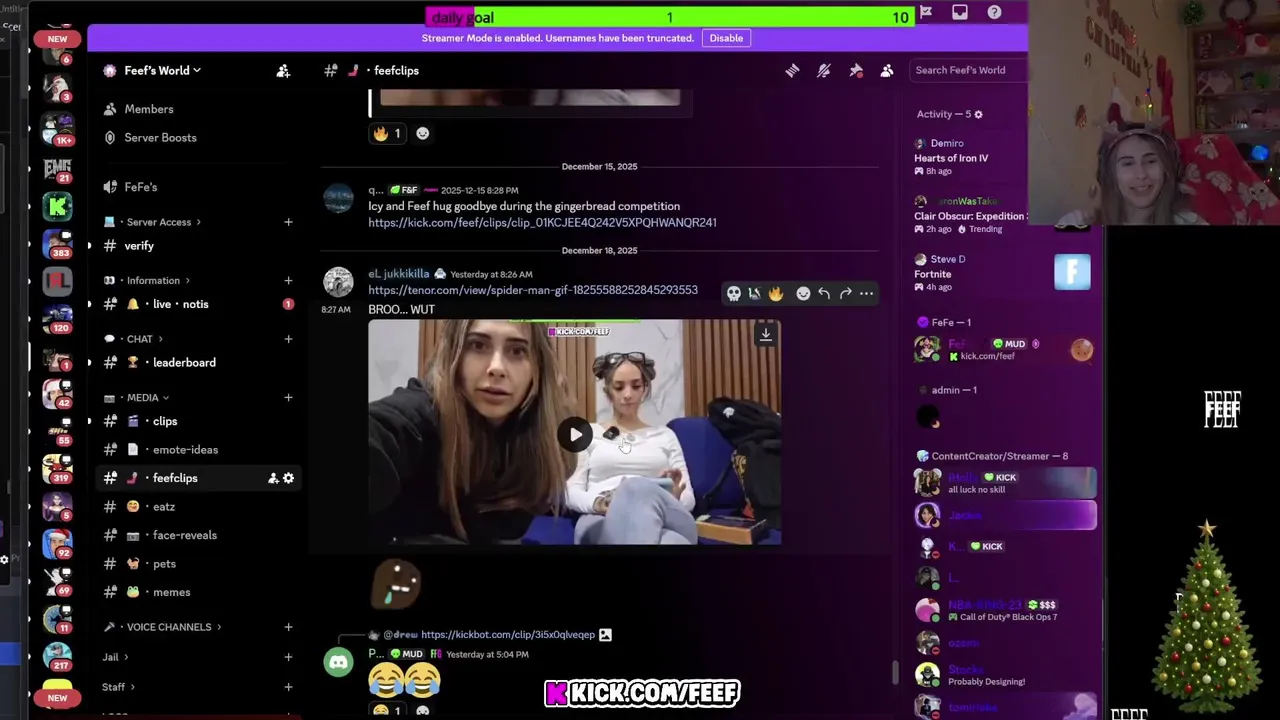Expand Jail category

tap(115, 657)
